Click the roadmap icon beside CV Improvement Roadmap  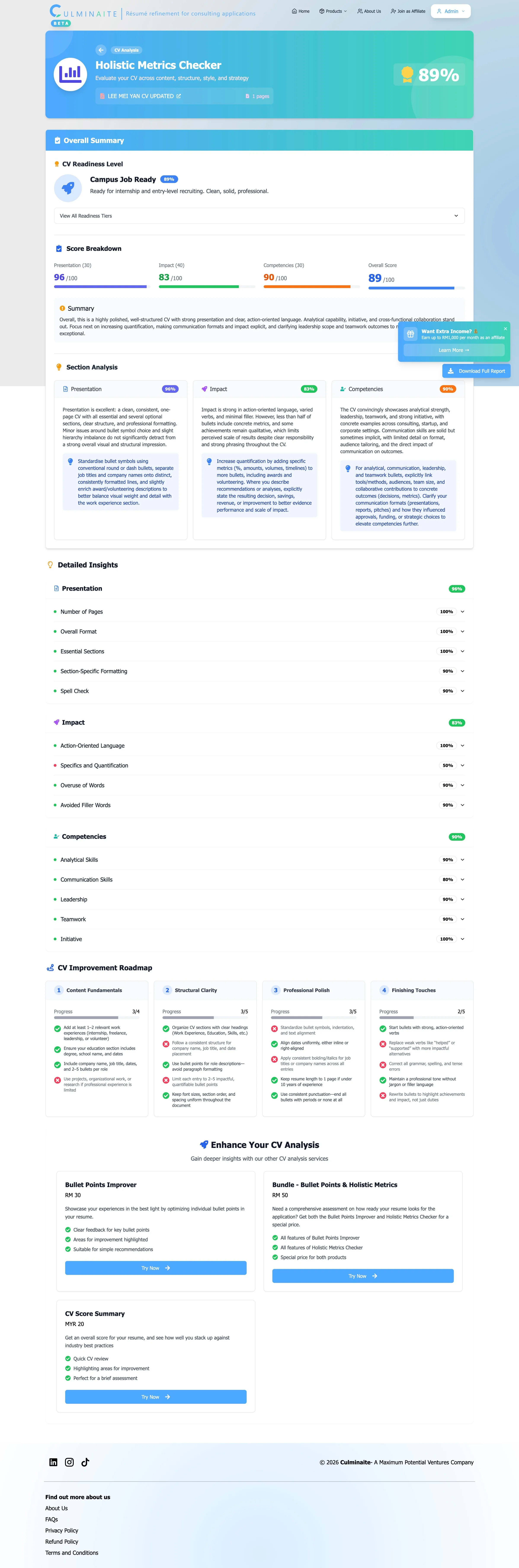51,968
